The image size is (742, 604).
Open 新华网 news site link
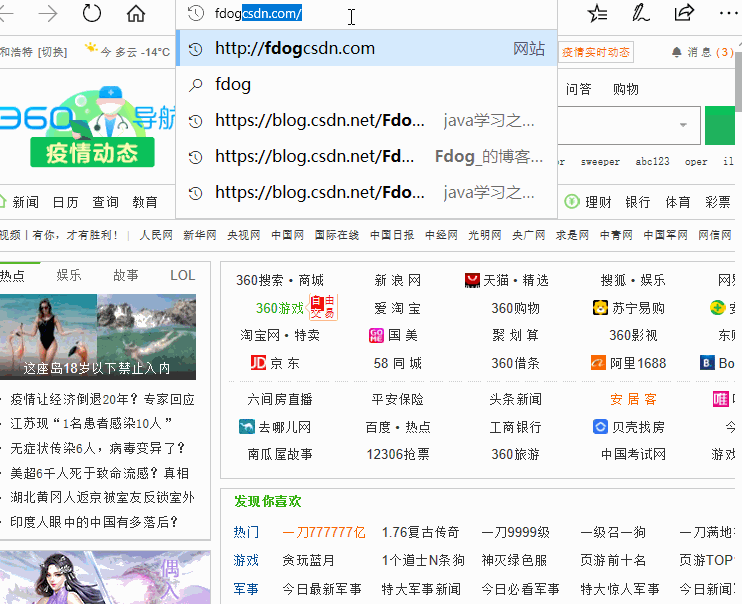200,235
